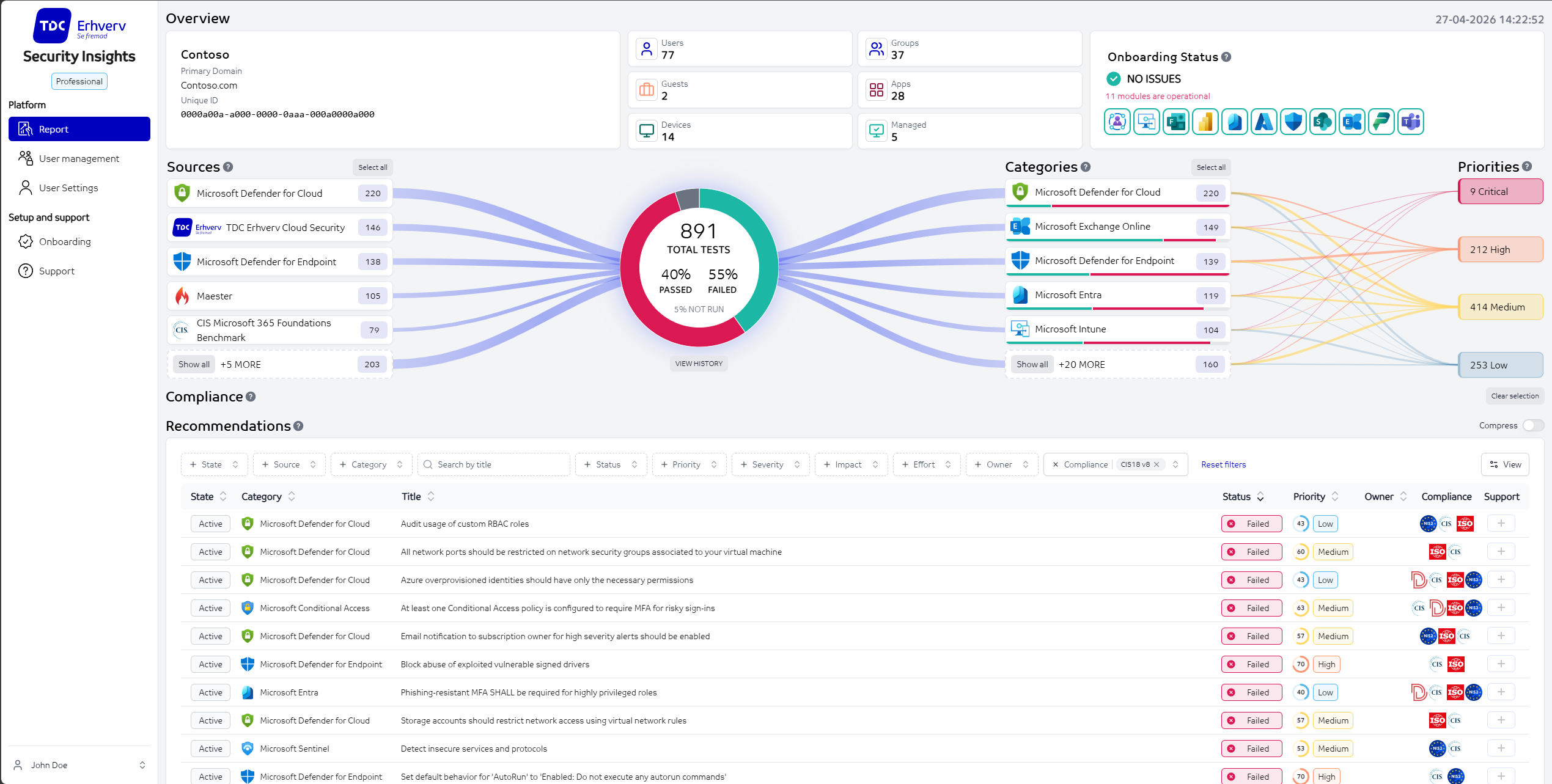The height and width of the screenshot is (784, 1552).
Task: Click Select all in Sources
Action: pyautogui.click(x=372, y=167)
